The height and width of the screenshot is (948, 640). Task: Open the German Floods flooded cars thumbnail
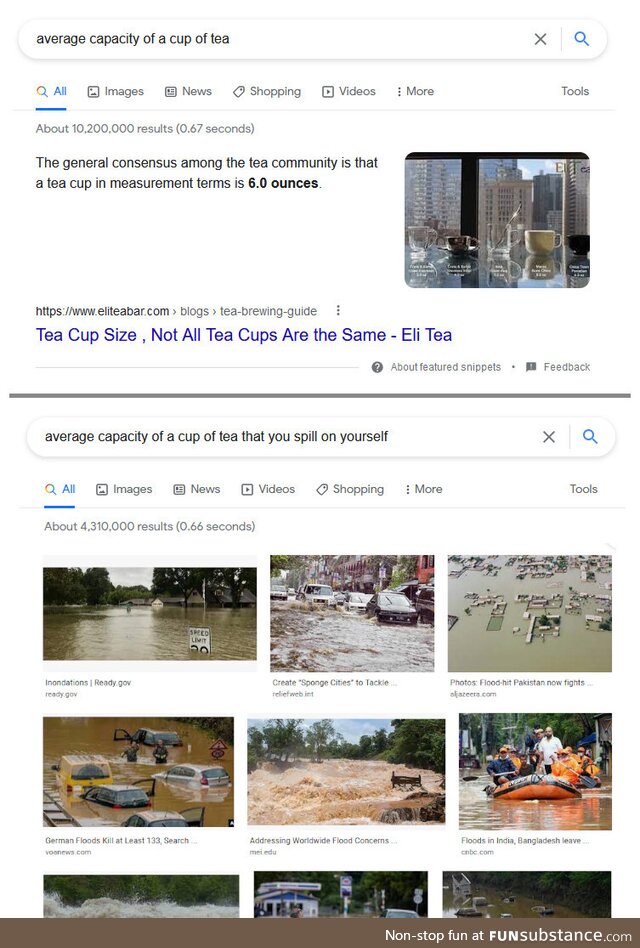click(138, 771)
